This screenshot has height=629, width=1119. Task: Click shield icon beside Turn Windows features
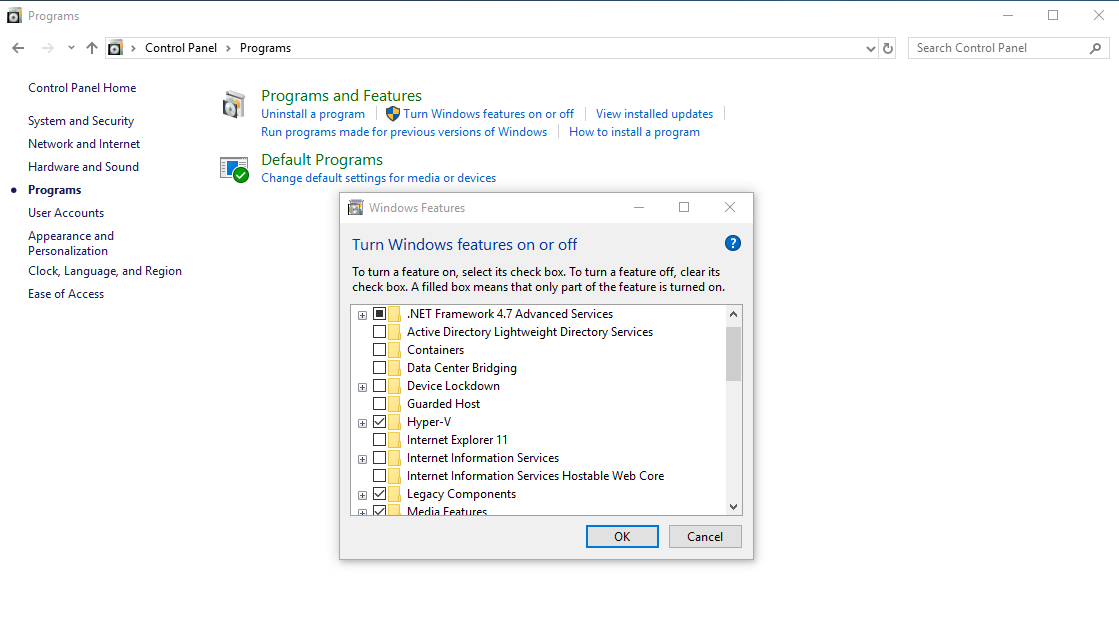click(393, 114)
